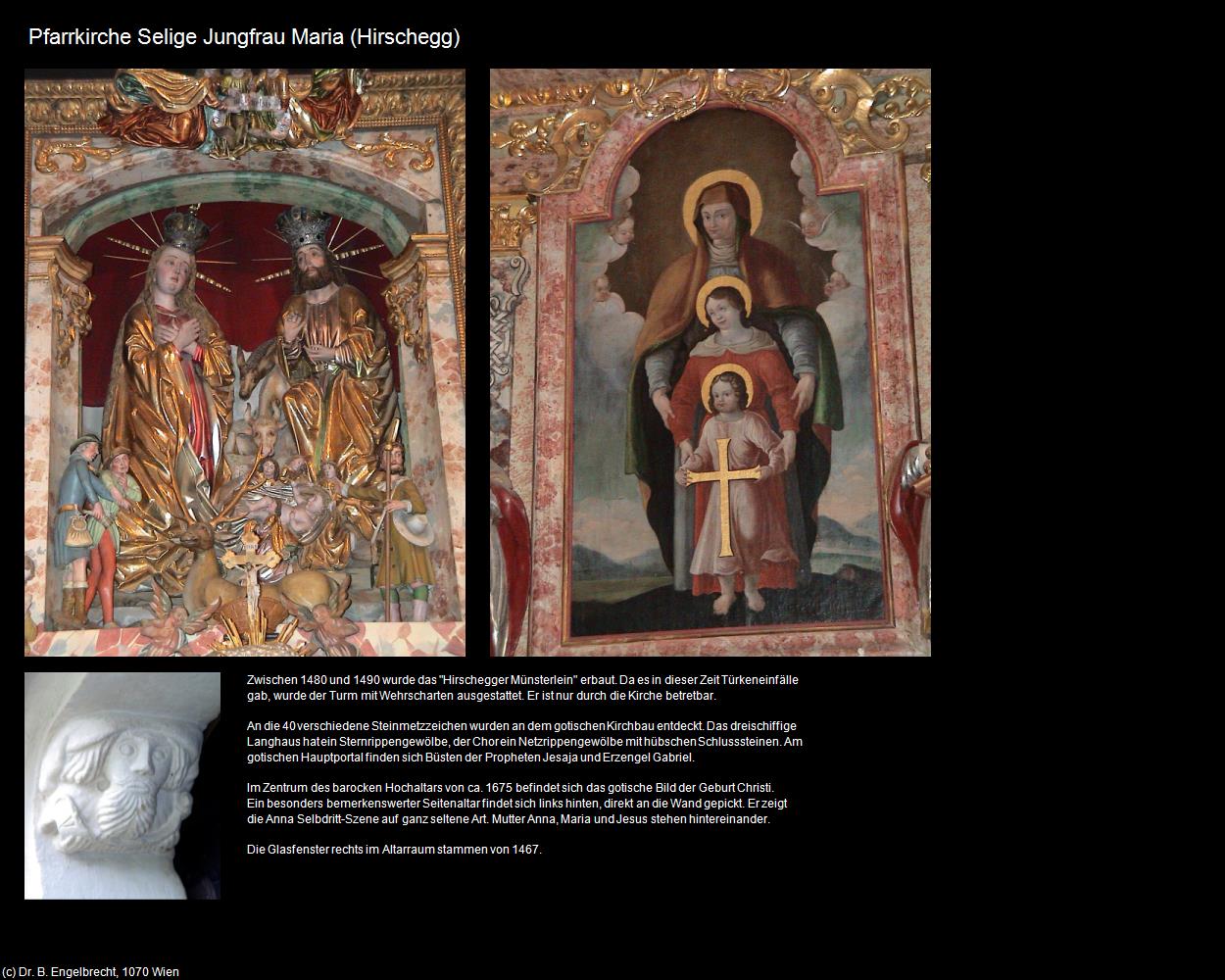Image resolution: width=1225 pixels, height=980 pixels.
Task: Click the line 'gab, wurde der Turm mit Wehrscharten ausgestattet'
Action: (481, 696)
